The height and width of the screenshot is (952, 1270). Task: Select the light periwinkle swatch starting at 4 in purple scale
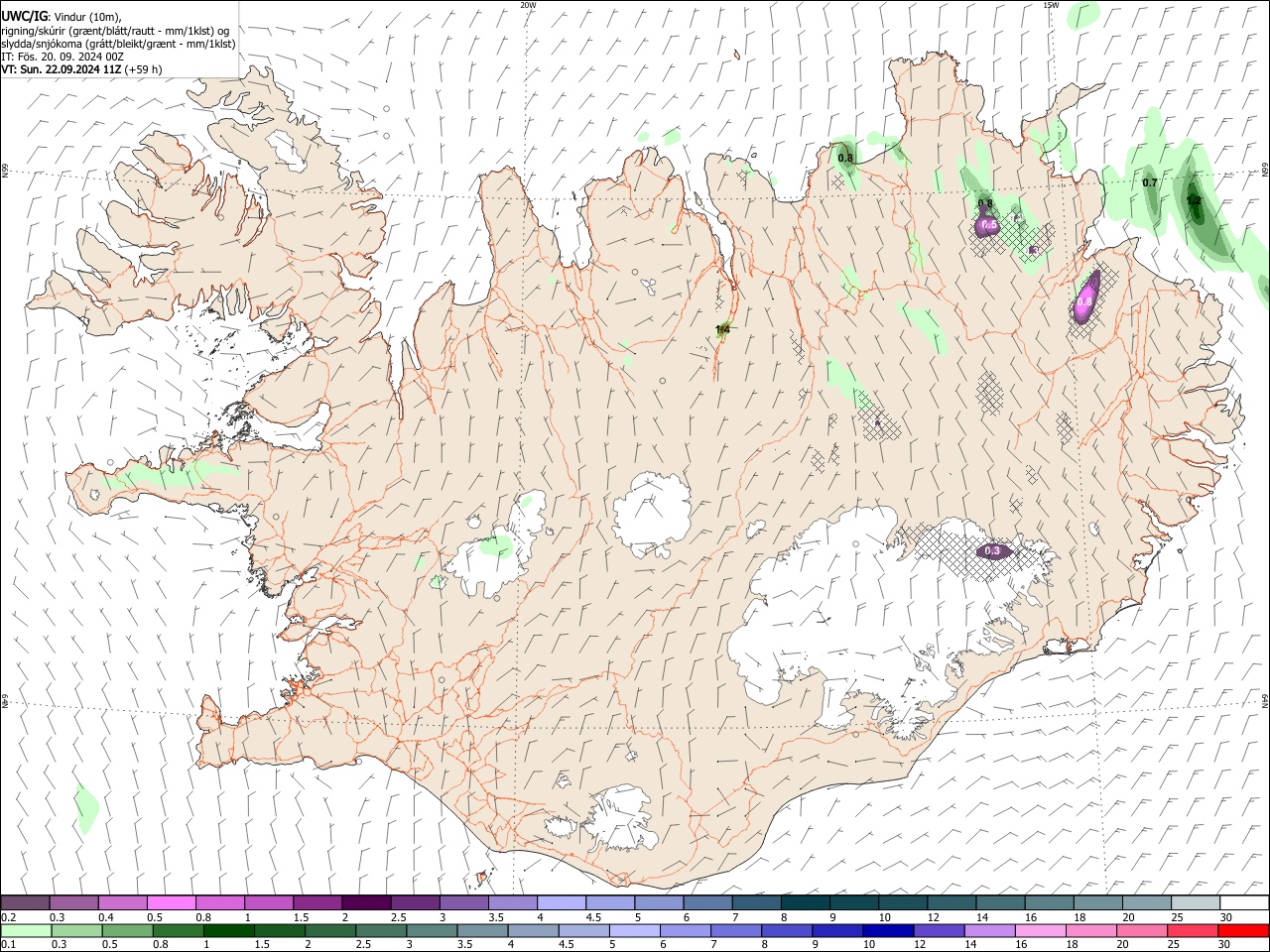pos(562,903)
